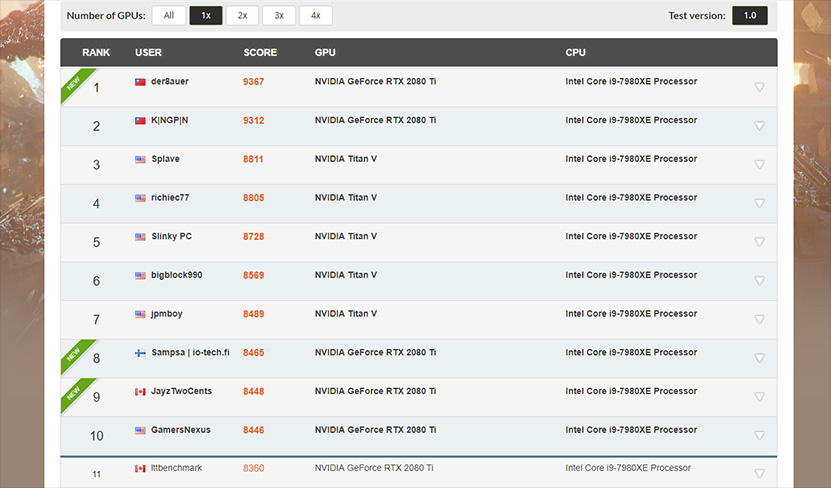The width and height of the screenshot is (831, 488).
Task: Expand details for jpmboy's row
Action: (x=759, y=319)
